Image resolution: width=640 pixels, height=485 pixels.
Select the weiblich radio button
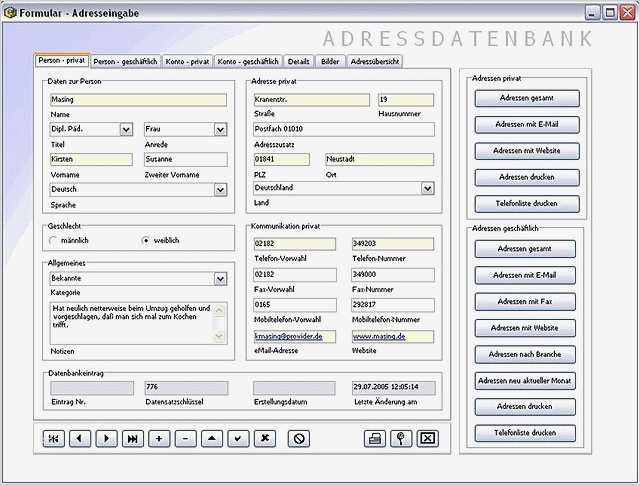click(146, 240)
